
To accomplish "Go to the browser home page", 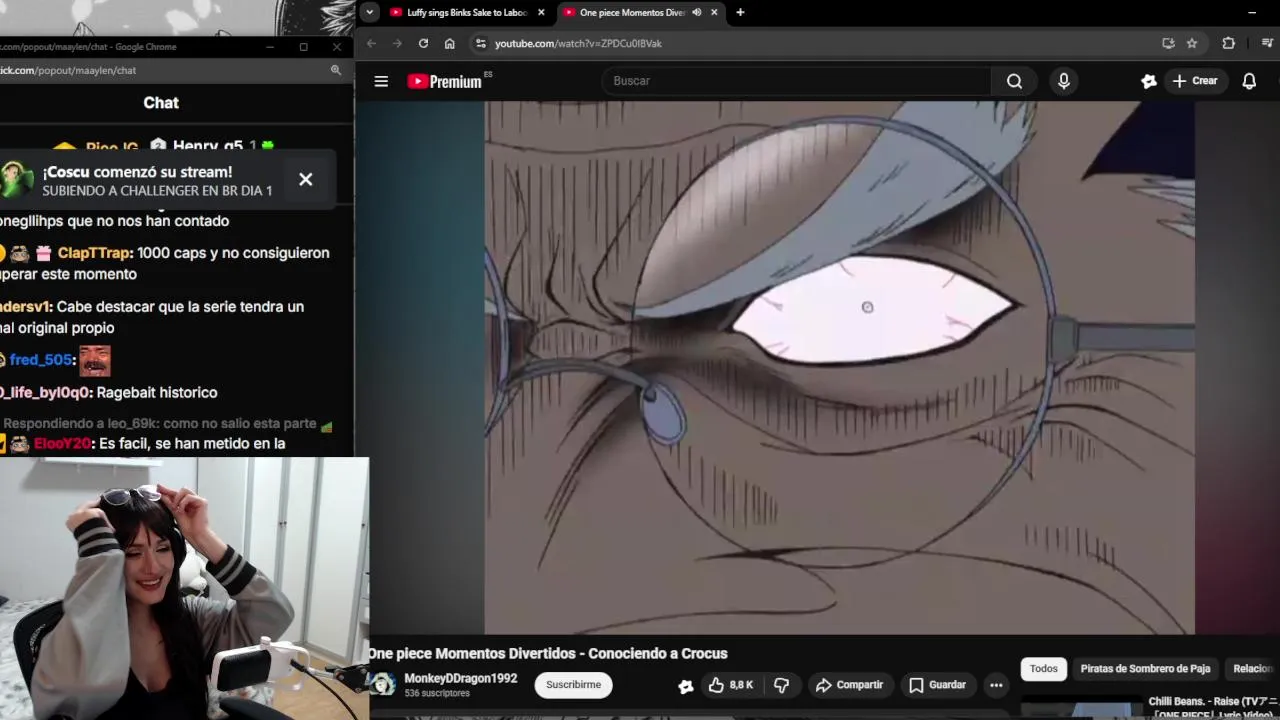I will pyautogui.click(x=449, y=43).
